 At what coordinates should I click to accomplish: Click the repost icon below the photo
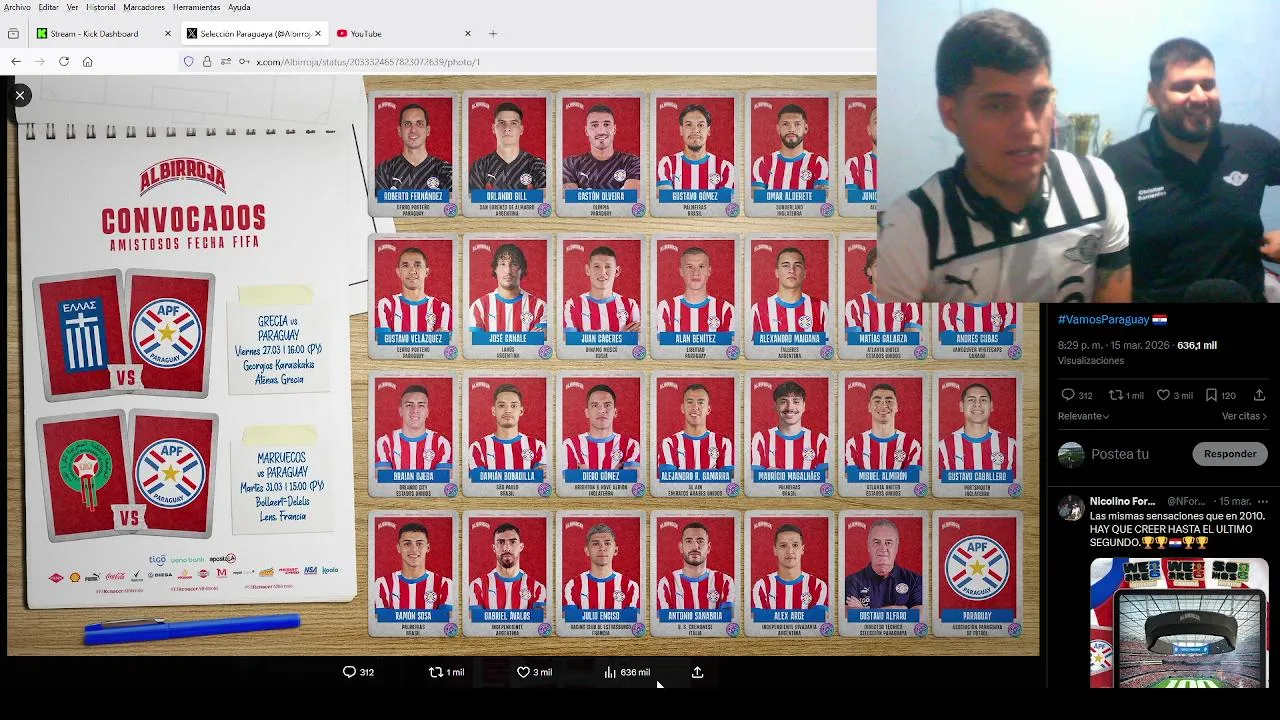pos(436,672)
